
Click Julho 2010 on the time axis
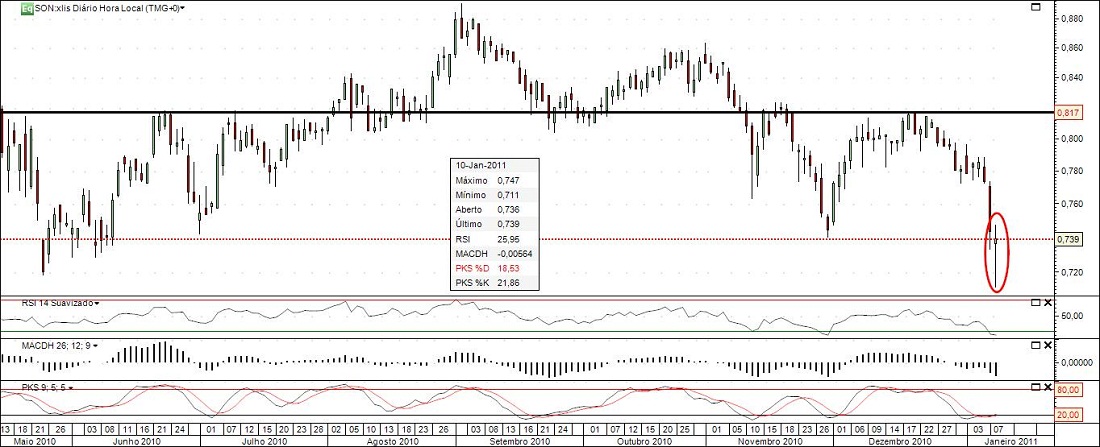pos(262,441)
